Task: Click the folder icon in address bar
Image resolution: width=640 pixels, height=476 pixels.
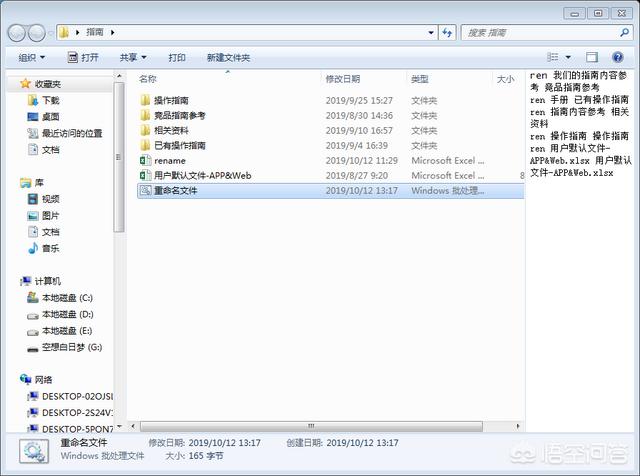Action: coord(64,32)
